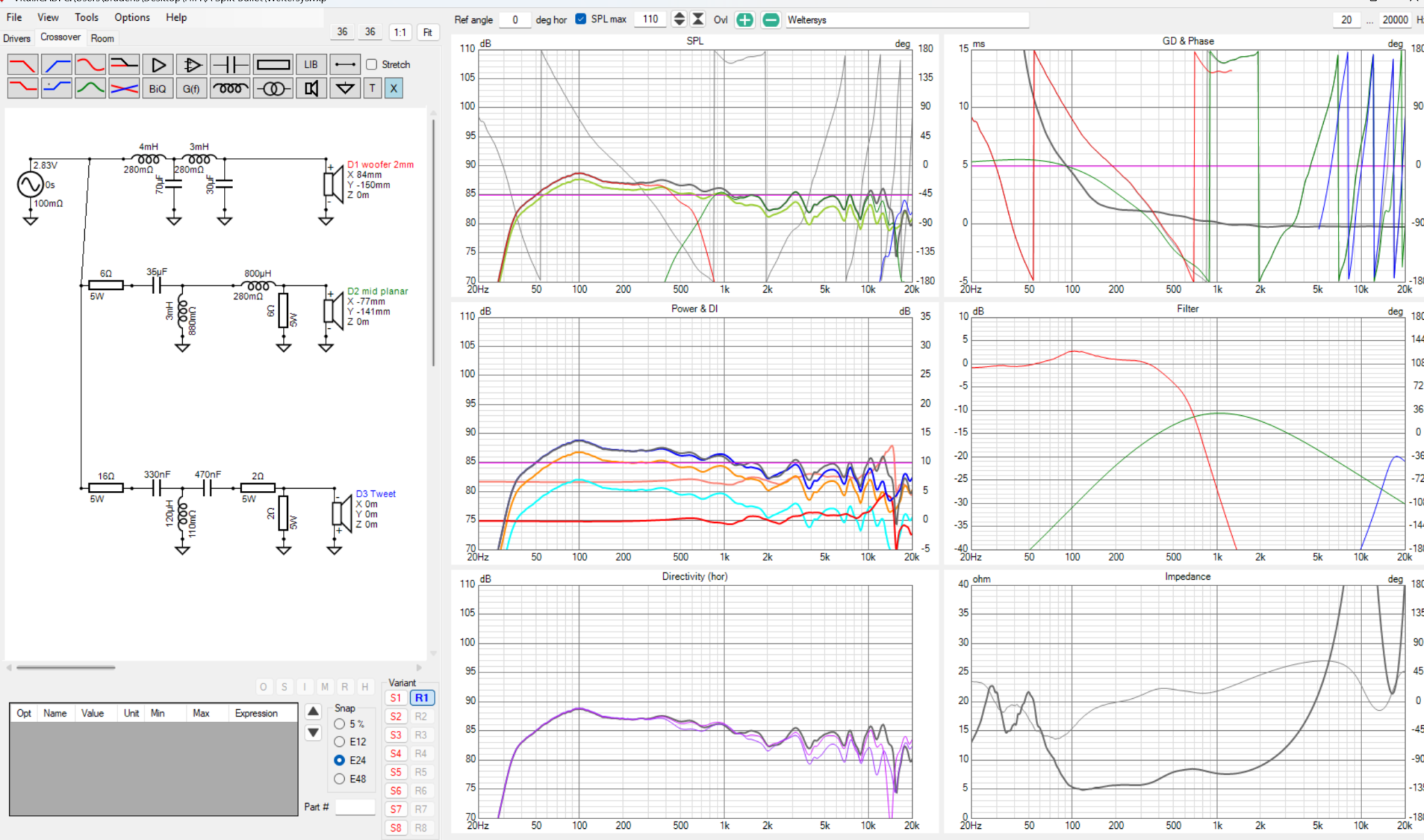
Task: Adjust SPL max with the spinner arrows
Action: (679, 19)
